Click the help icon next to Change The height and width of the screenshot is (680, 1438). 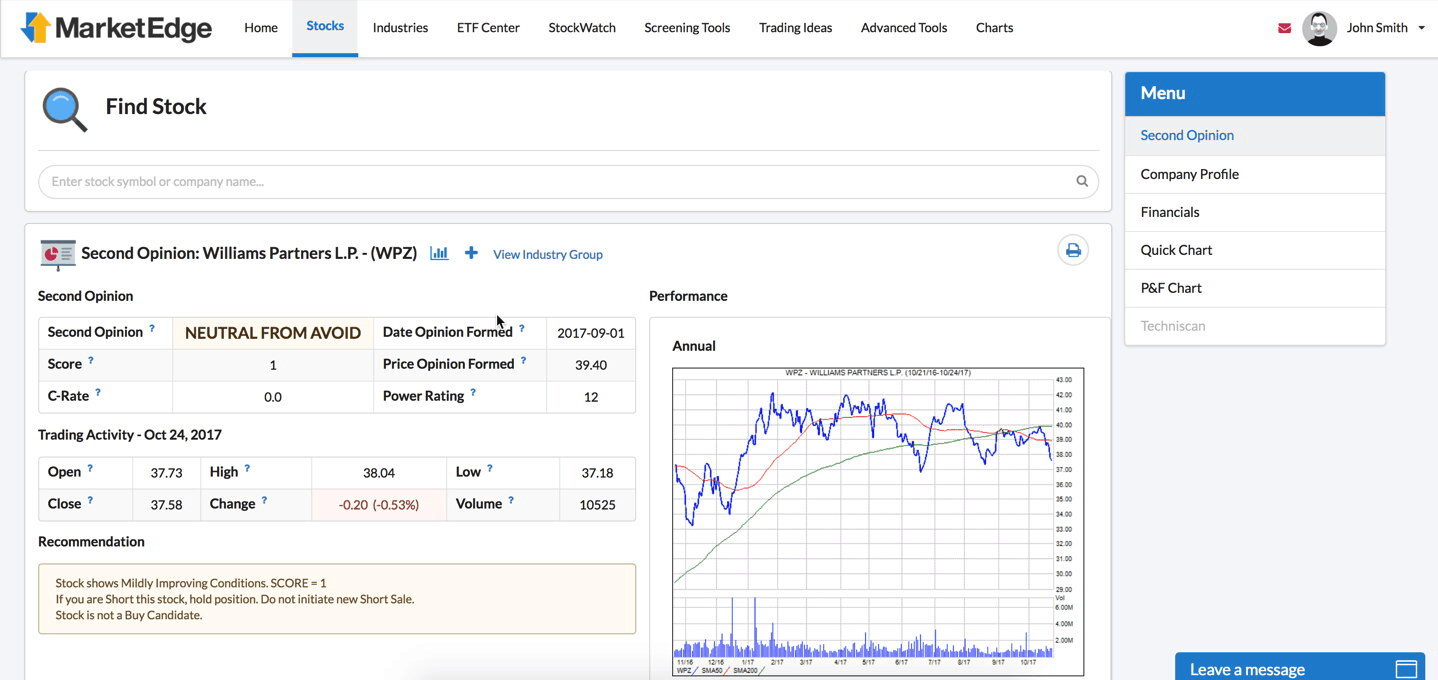pos(264,500)
